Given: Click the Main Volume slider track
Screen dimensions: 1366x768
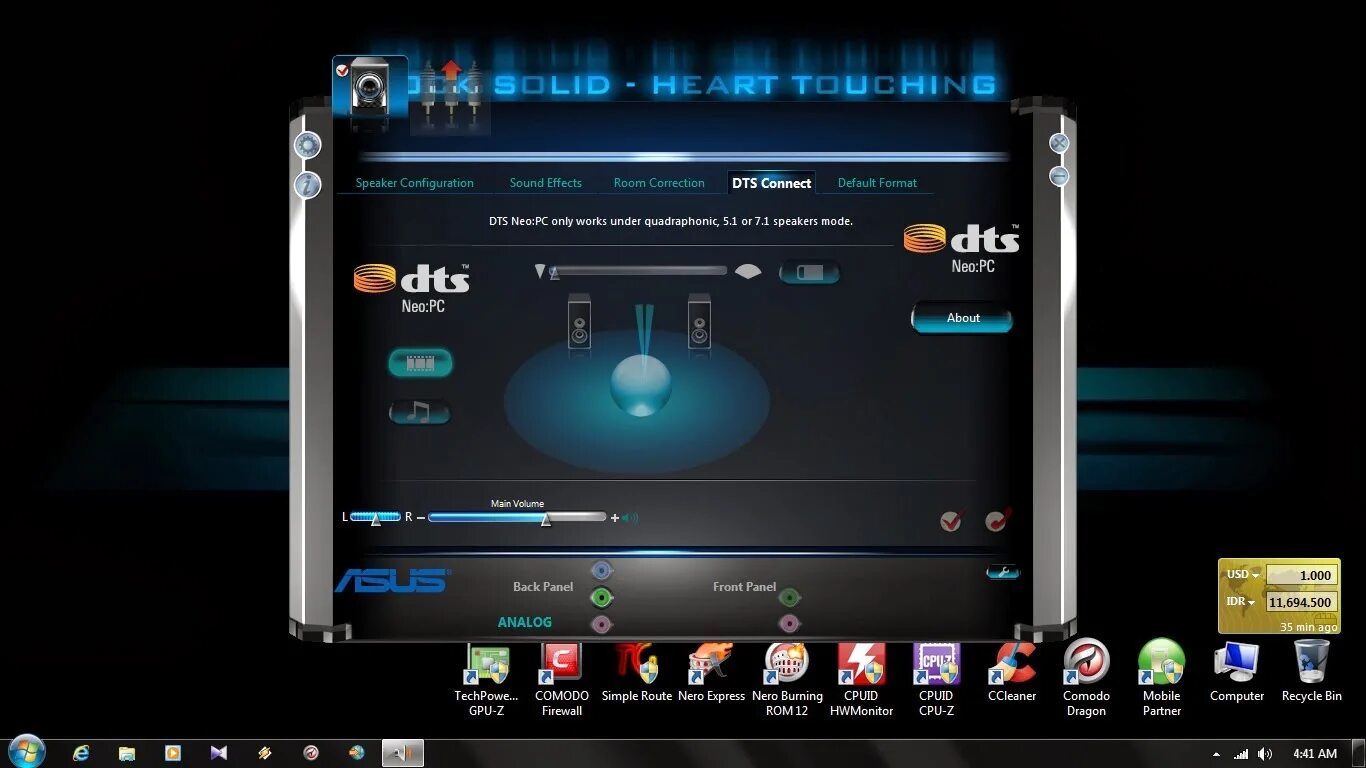Looking at the screenshot, I should pos(517,517).
